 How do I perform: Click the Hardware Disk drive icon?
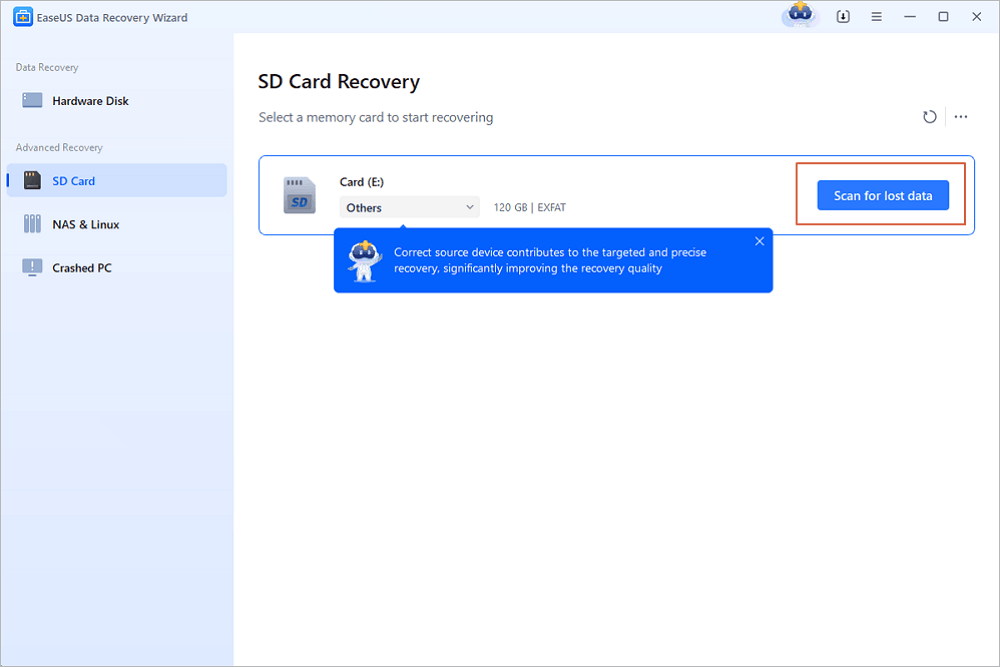coord(32,100)
